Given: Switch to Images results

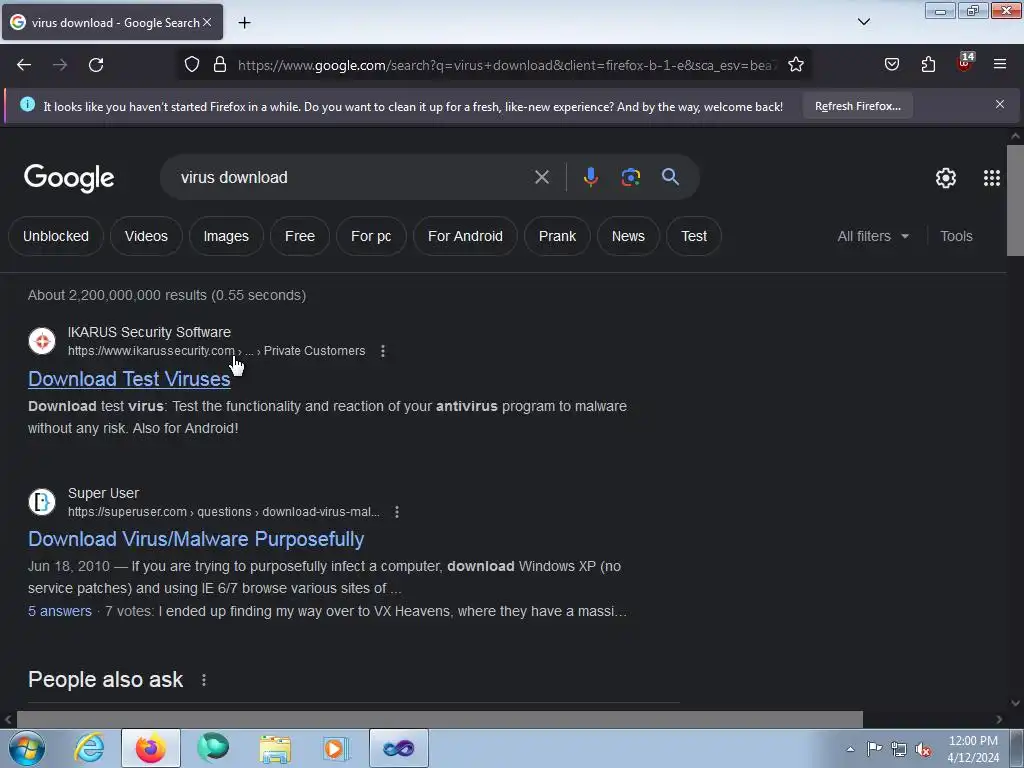Looking at the screenshot, I should click(226, 236).
